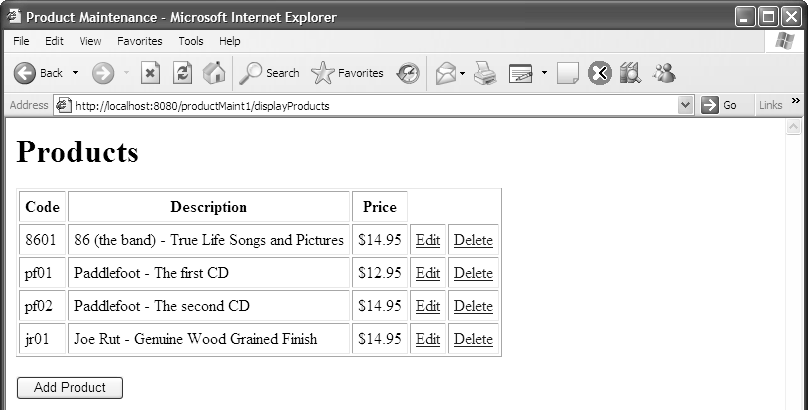The height and width of the screenshot is (410, 808).
Task: Refresh the current page
Action: [182, 73]
